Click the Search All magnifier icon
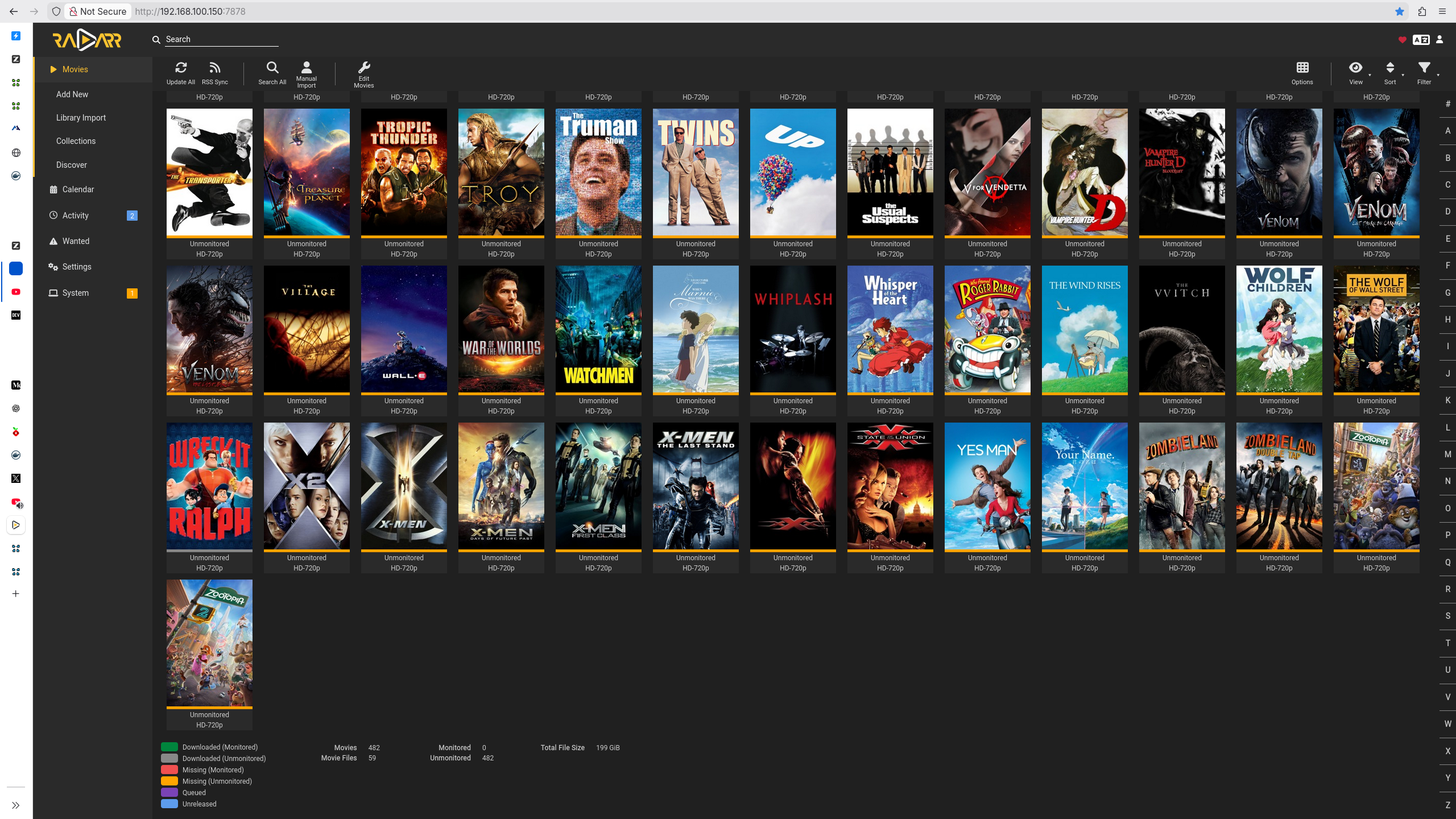The image size is (1456, 819). tap(272, 68)
